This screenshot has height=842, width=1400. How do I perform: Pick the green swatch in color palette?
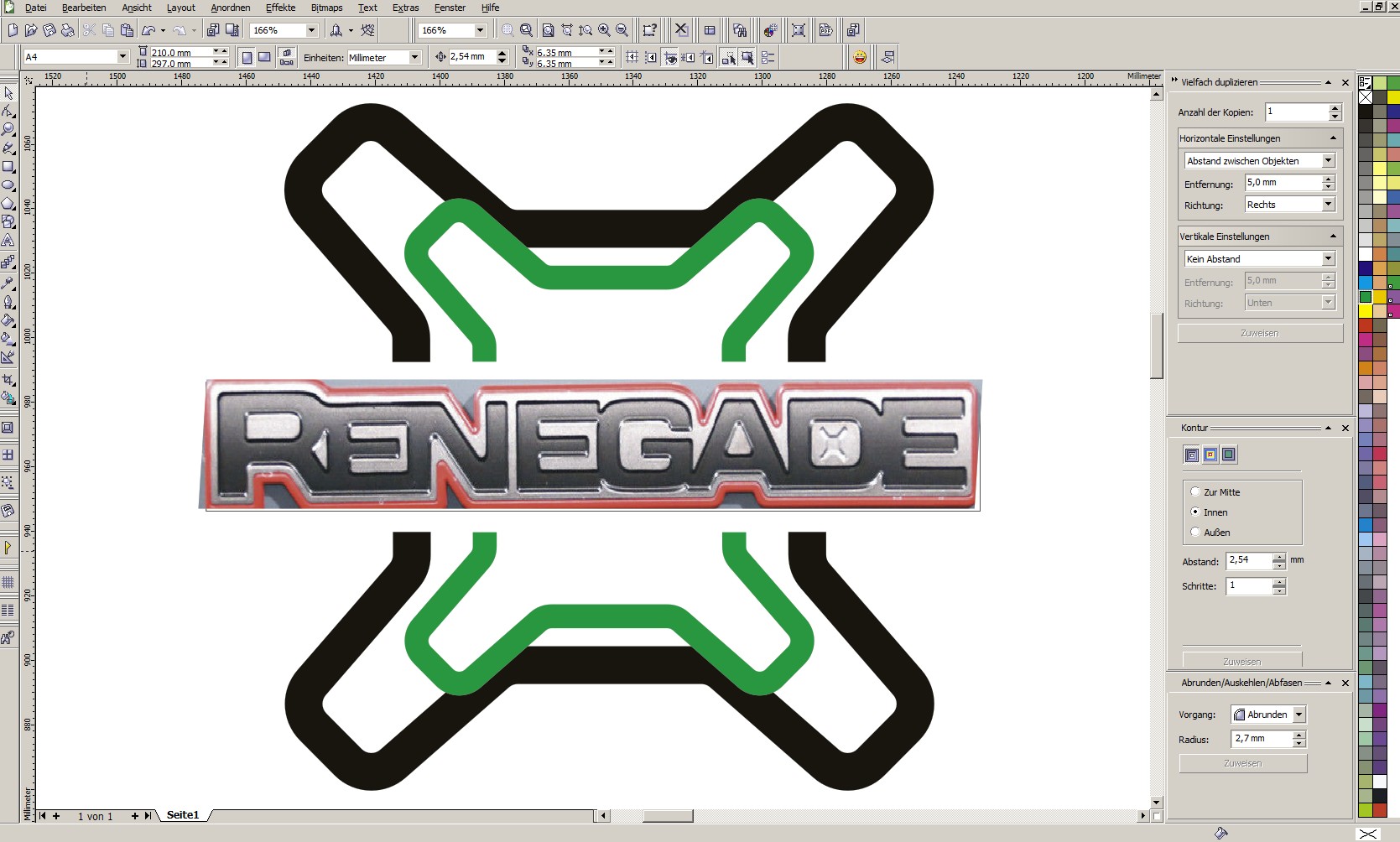(1366, 297)
